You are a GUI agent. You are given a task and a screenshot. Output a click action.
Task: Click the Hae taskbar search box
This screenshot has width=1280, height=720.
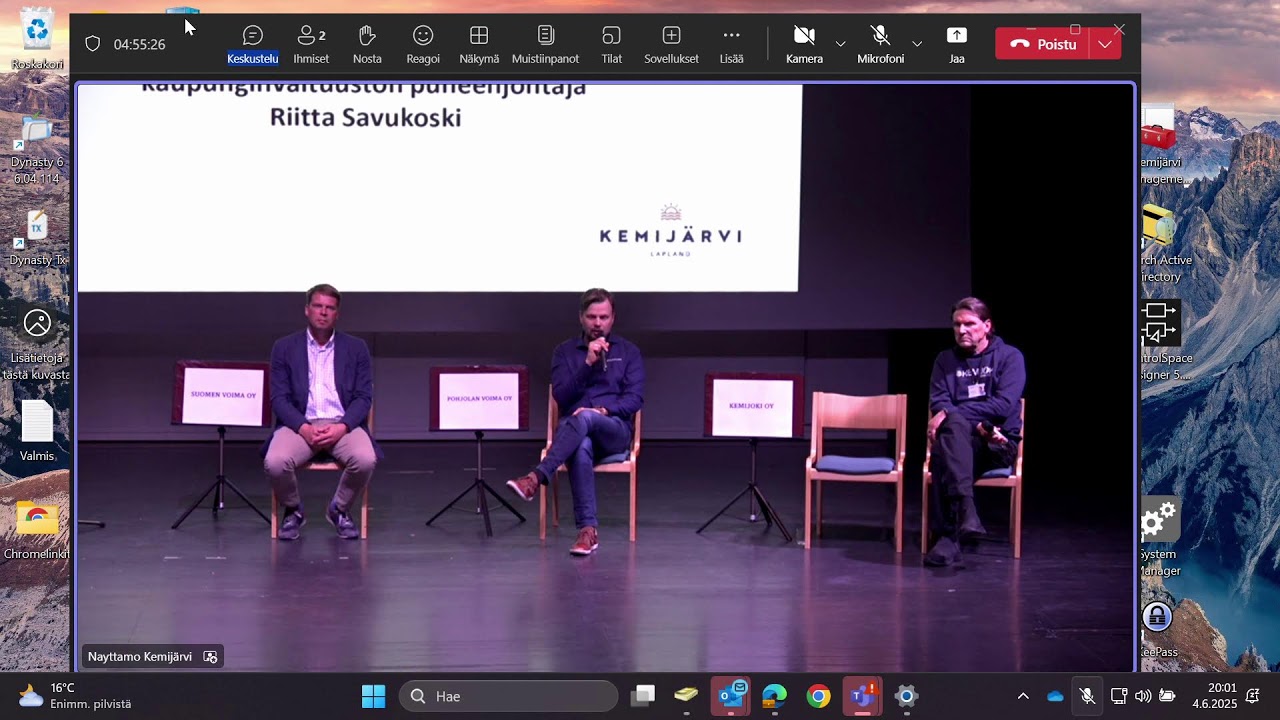point(509,696)
